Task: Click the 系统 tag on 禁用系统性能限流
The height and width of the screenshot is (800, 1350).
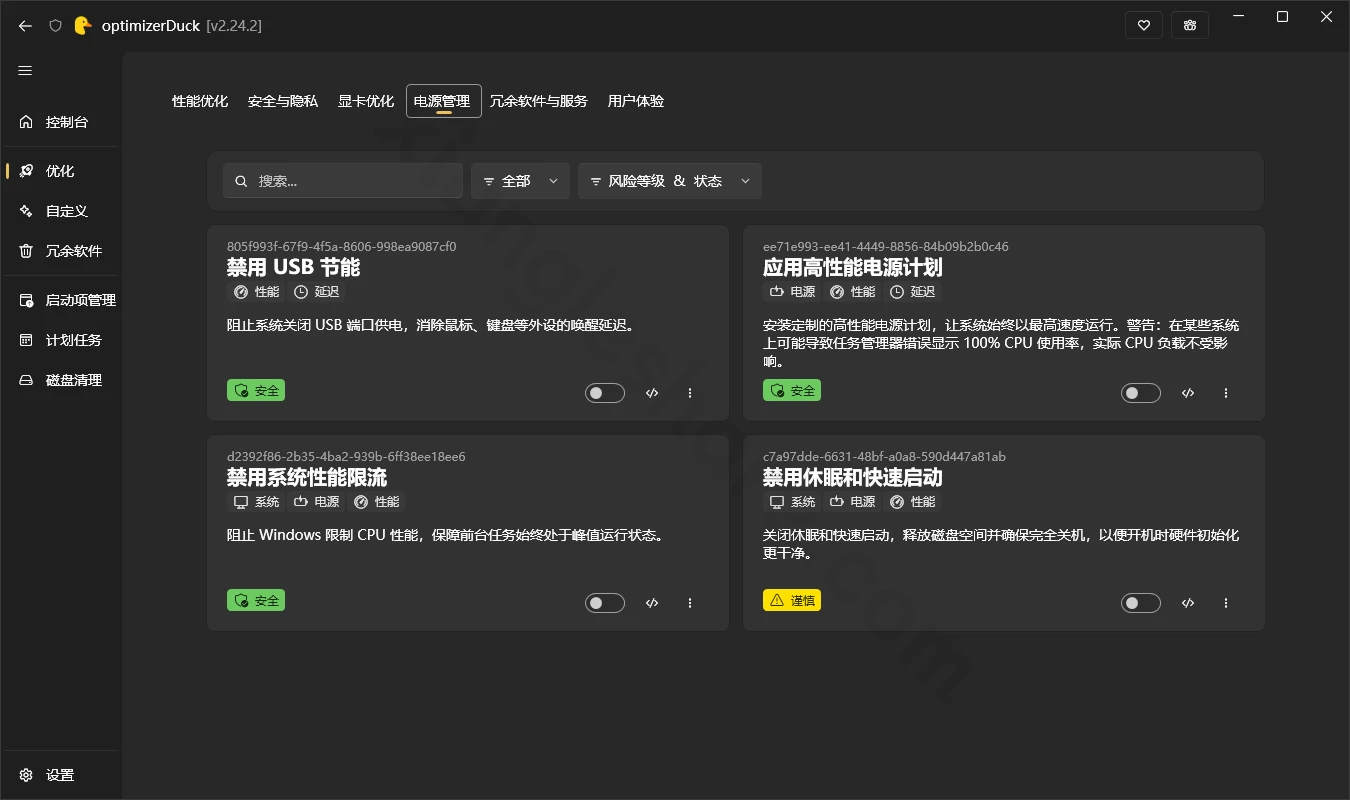Action: (256, 502)
